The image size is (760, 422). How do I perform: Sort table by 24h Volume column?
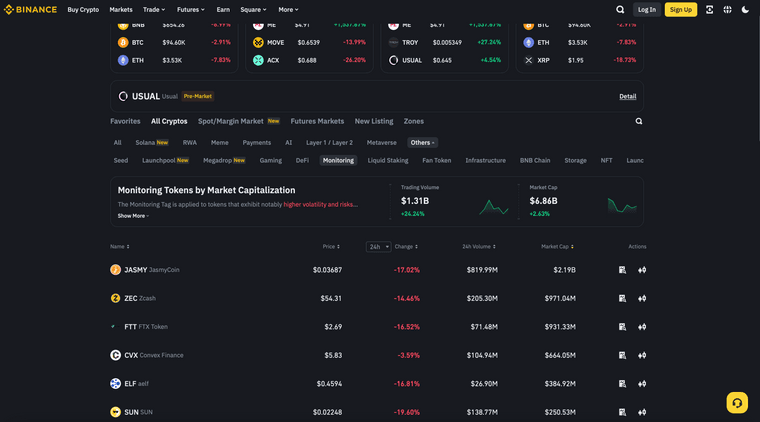click(479, 247)
